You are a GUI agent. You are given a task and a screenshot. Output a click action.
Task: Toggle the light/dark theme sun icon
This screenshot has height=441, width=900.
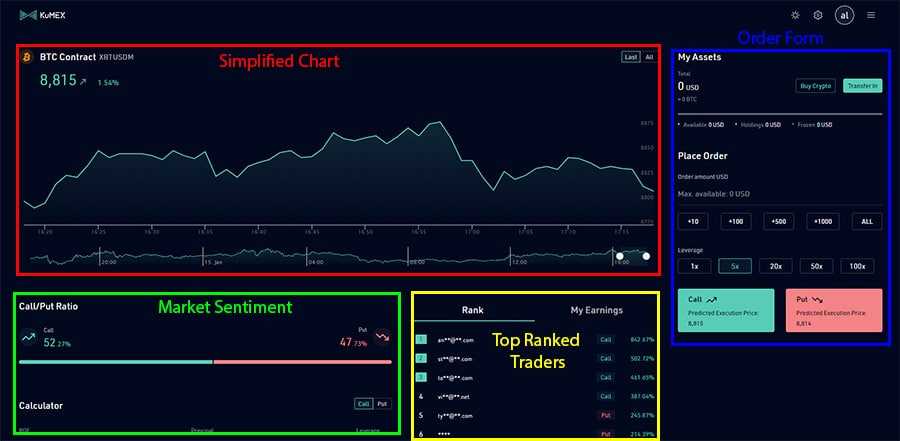click(x=795, y=16)
